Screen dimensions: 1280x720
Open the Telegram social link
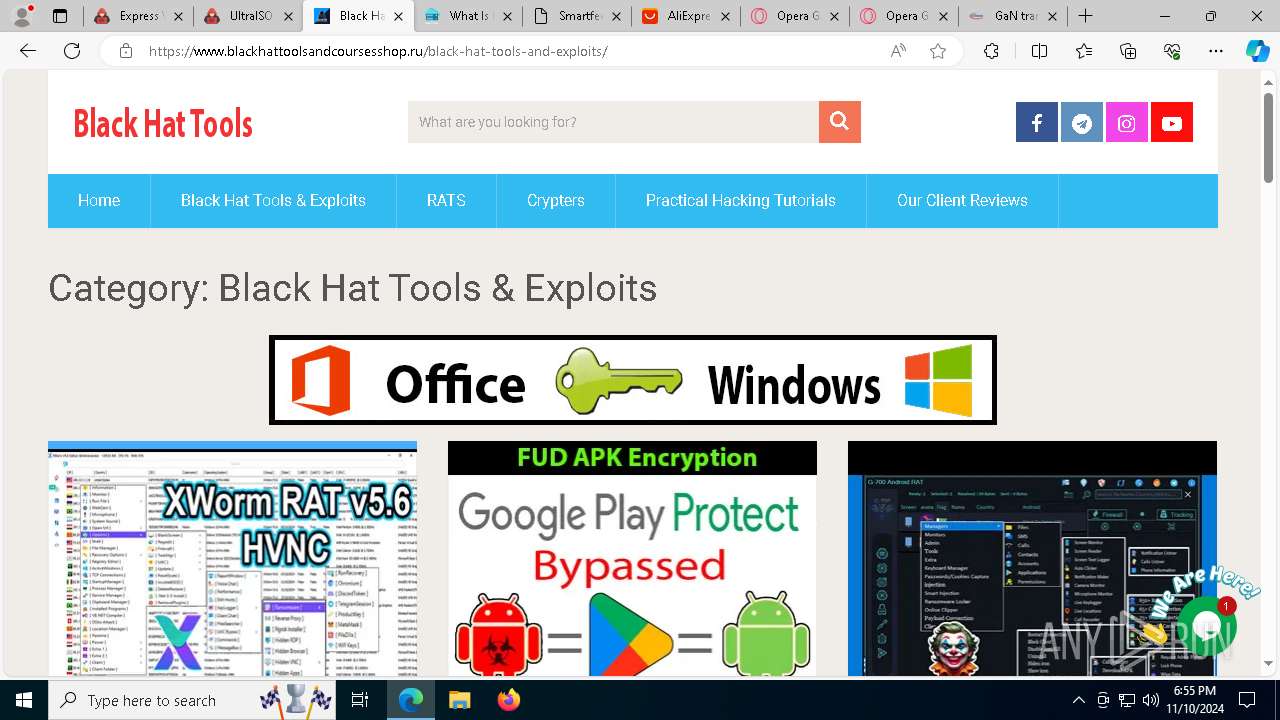pyautogui.click(x=1082, y=123)
